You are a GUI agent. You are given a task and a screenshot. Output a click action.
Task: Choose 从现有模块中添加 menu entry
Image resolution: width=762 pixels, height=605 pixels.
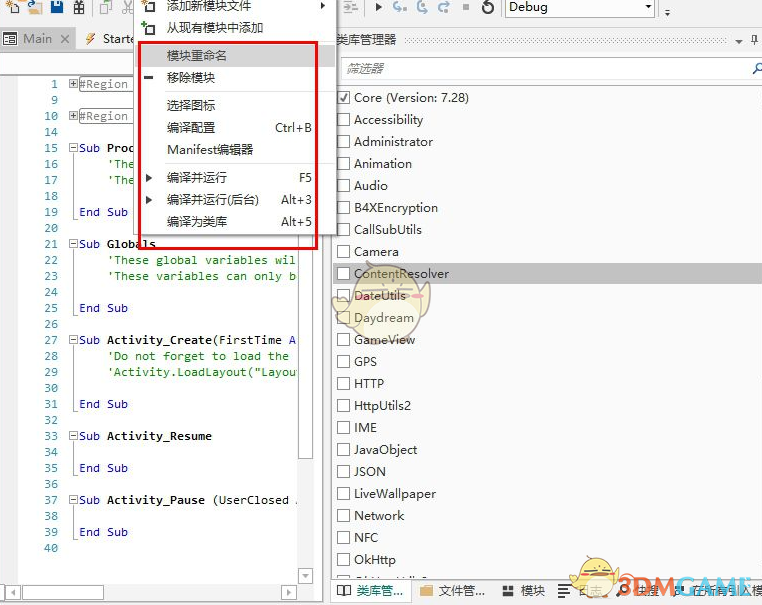[236, 28]
